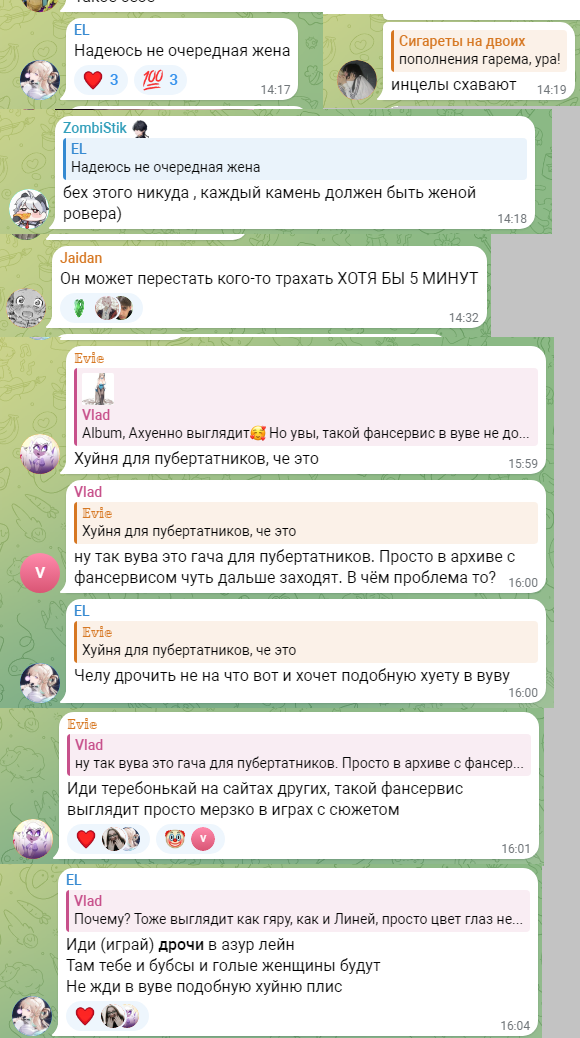Jump to quoted EL message in ZombiStik's reply

(x=295, y=159)
